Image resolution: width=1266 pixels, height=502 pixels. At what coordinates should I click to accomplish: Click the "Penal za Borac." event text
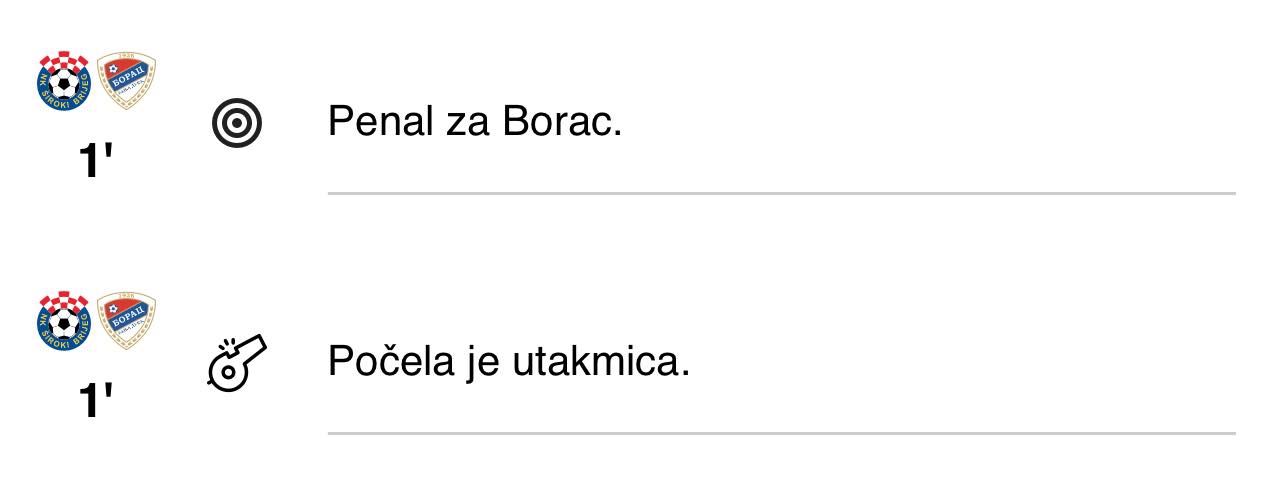474,122
